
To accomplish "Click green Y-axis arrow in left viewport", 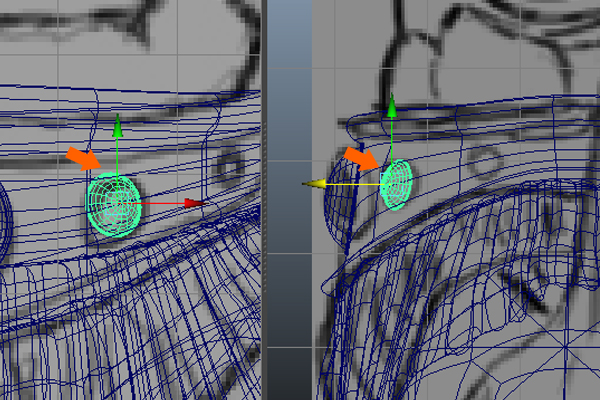I will (x=117, y=126).
